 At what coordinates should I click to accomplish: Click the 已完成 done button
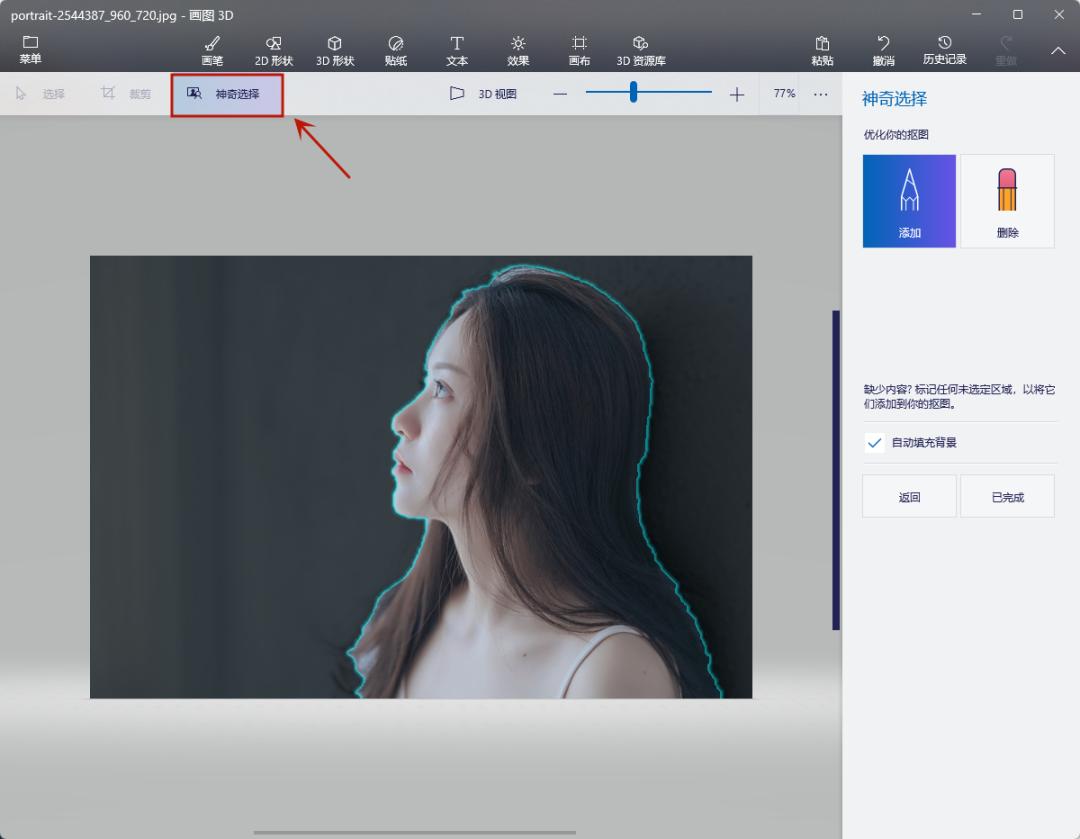point(1007,497)
